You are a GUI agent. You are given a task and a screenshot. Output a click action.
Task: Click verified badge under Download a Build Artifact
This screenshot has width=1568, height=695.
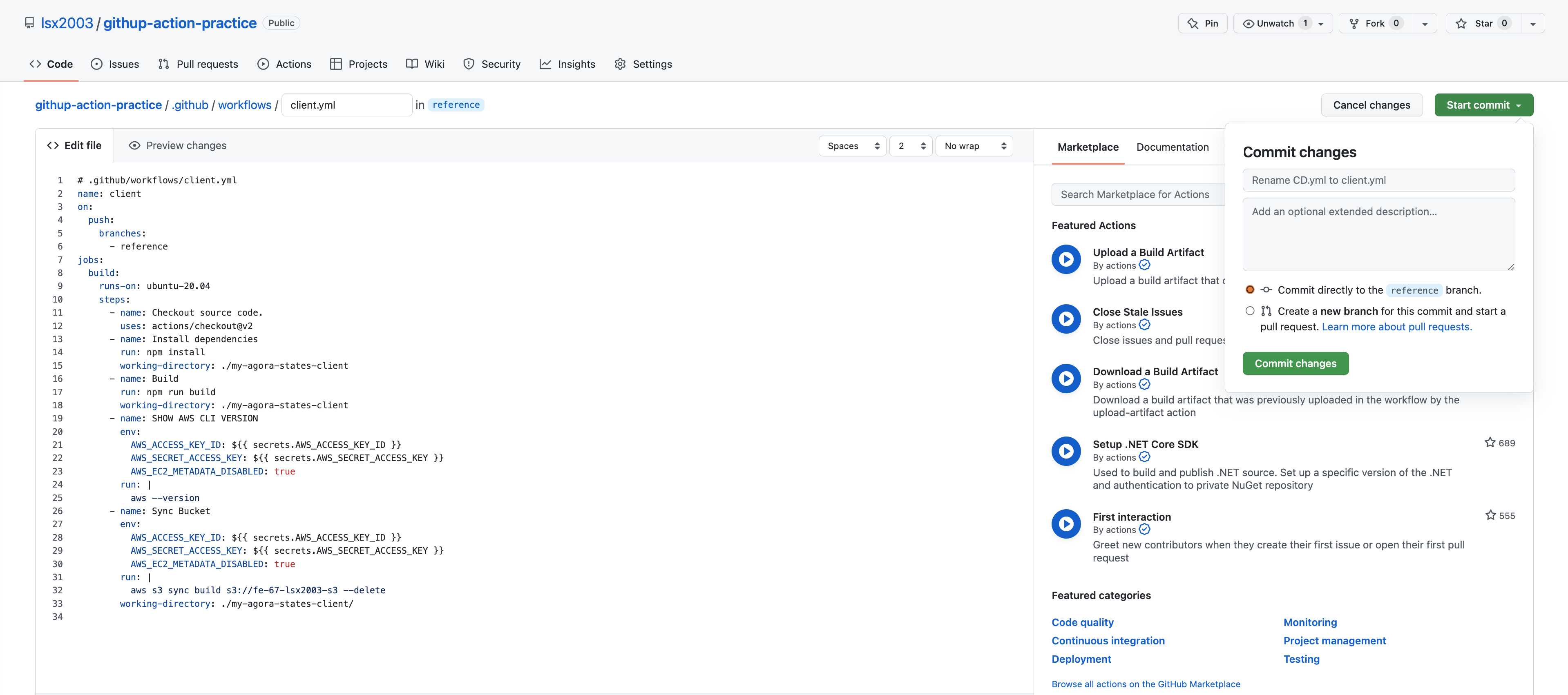pyautogui.click(x=1144, y=384)
